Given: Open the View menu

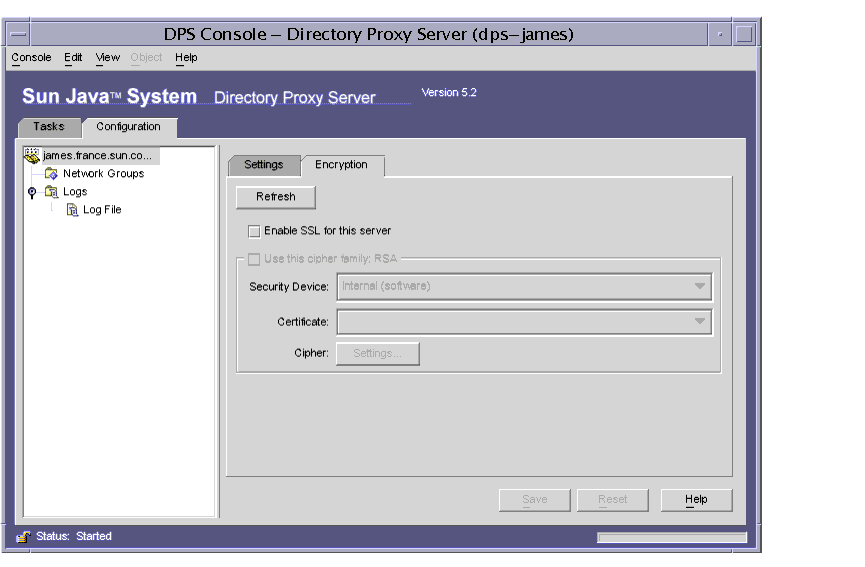Looking at the screenshot, I should click(x=108, y=57).
